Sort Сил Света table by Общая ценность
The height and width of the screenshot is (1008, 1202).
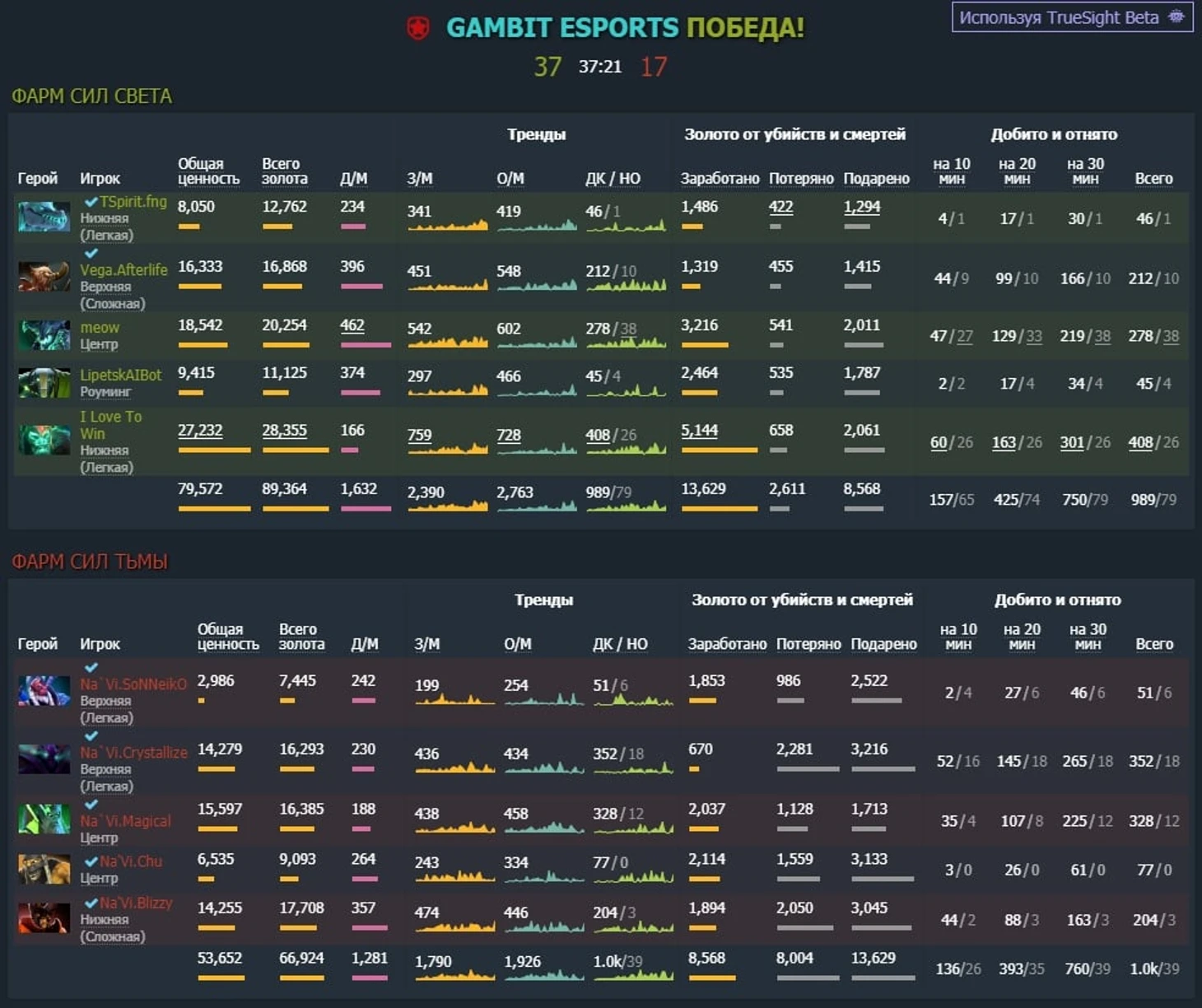(x=208, y=171)
